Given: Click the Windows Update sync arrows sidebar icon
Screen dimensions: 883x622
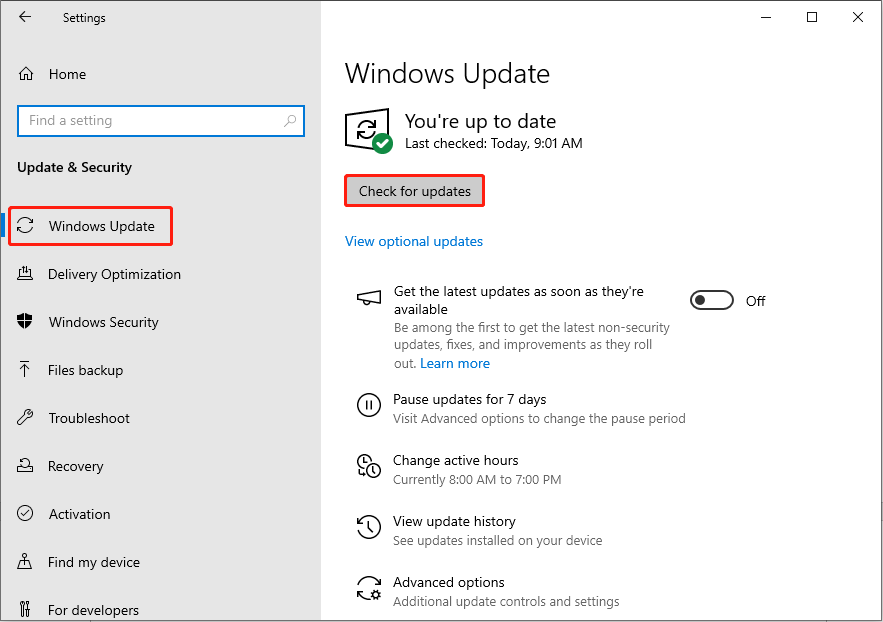Looking at the screenshot, I should (x=25, y=226).
